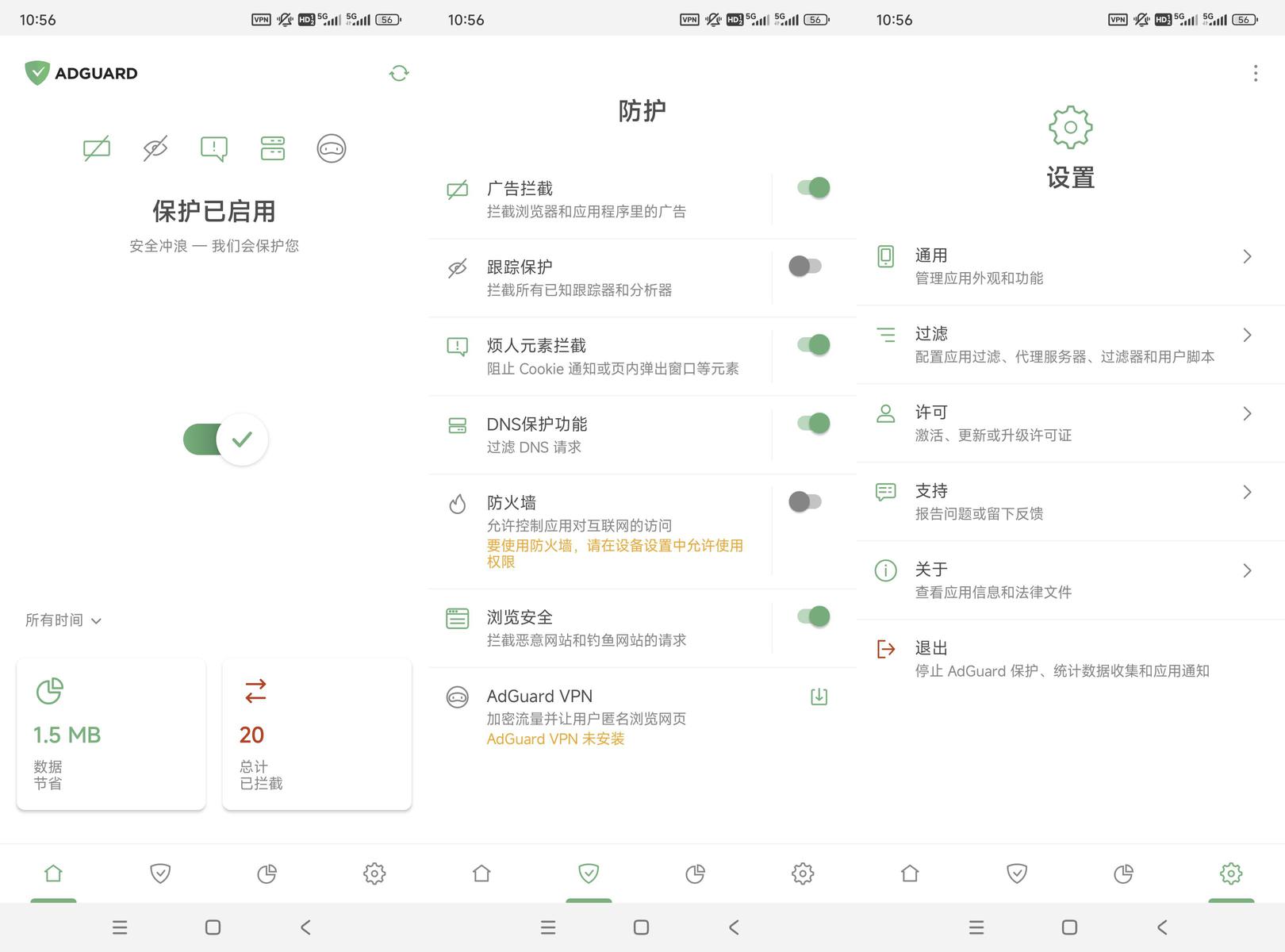
Task: Tap the ad blocking icon on home screen
Action: [97, 148]
